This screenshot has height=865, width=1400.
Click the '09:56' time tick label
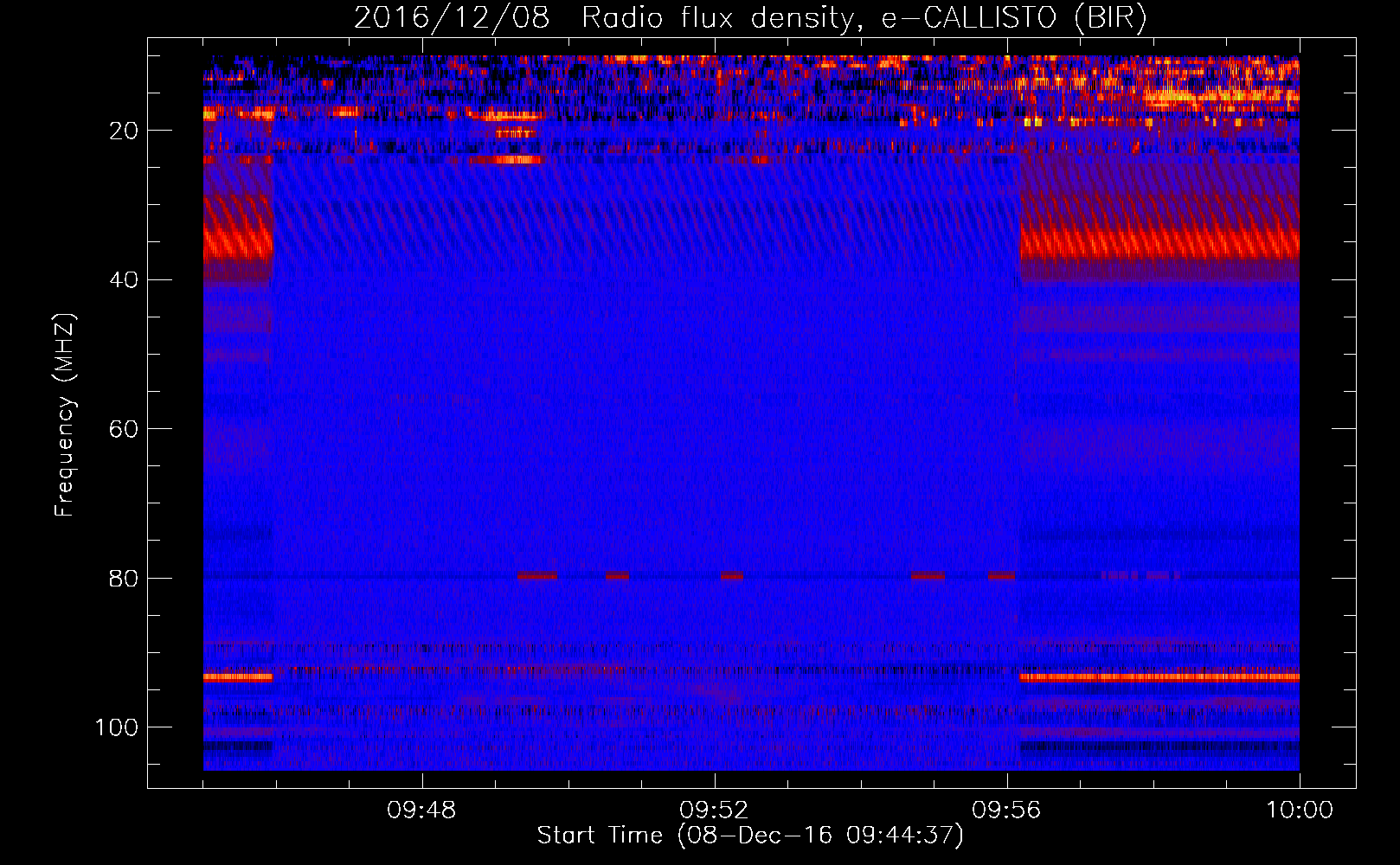point(1006,811)
